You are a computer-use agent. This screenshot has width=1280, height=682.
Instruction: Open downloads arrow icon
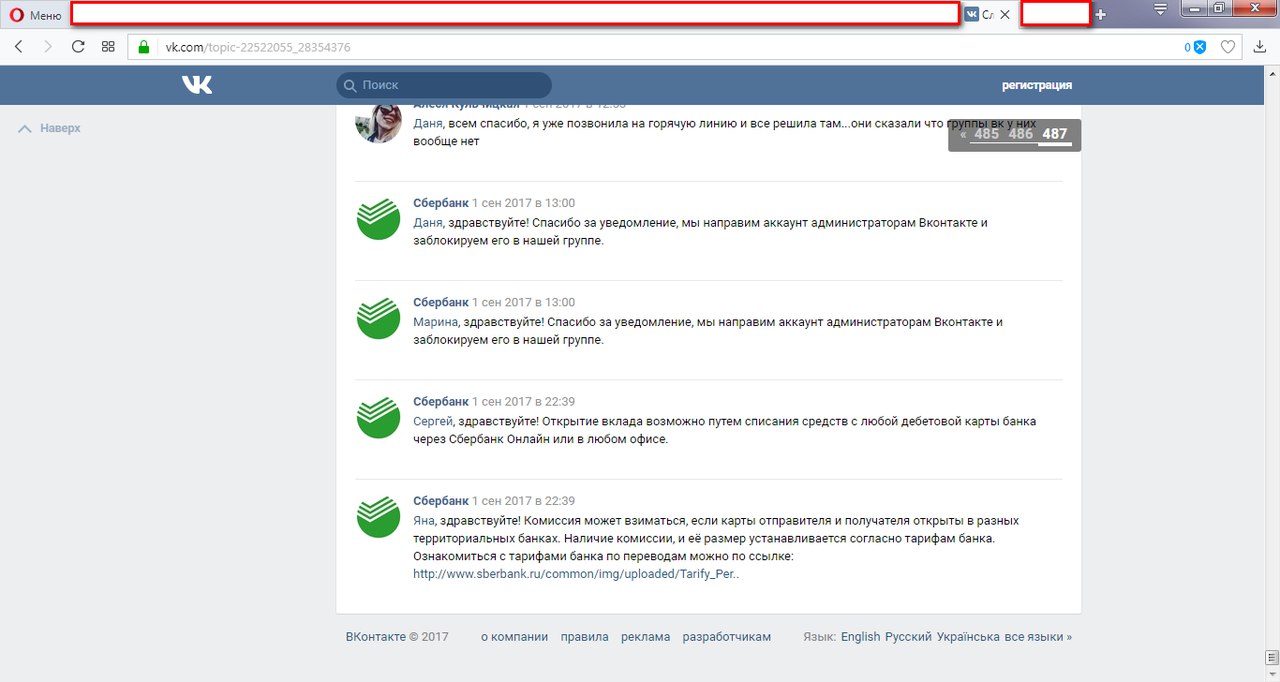pos(1260,47)
